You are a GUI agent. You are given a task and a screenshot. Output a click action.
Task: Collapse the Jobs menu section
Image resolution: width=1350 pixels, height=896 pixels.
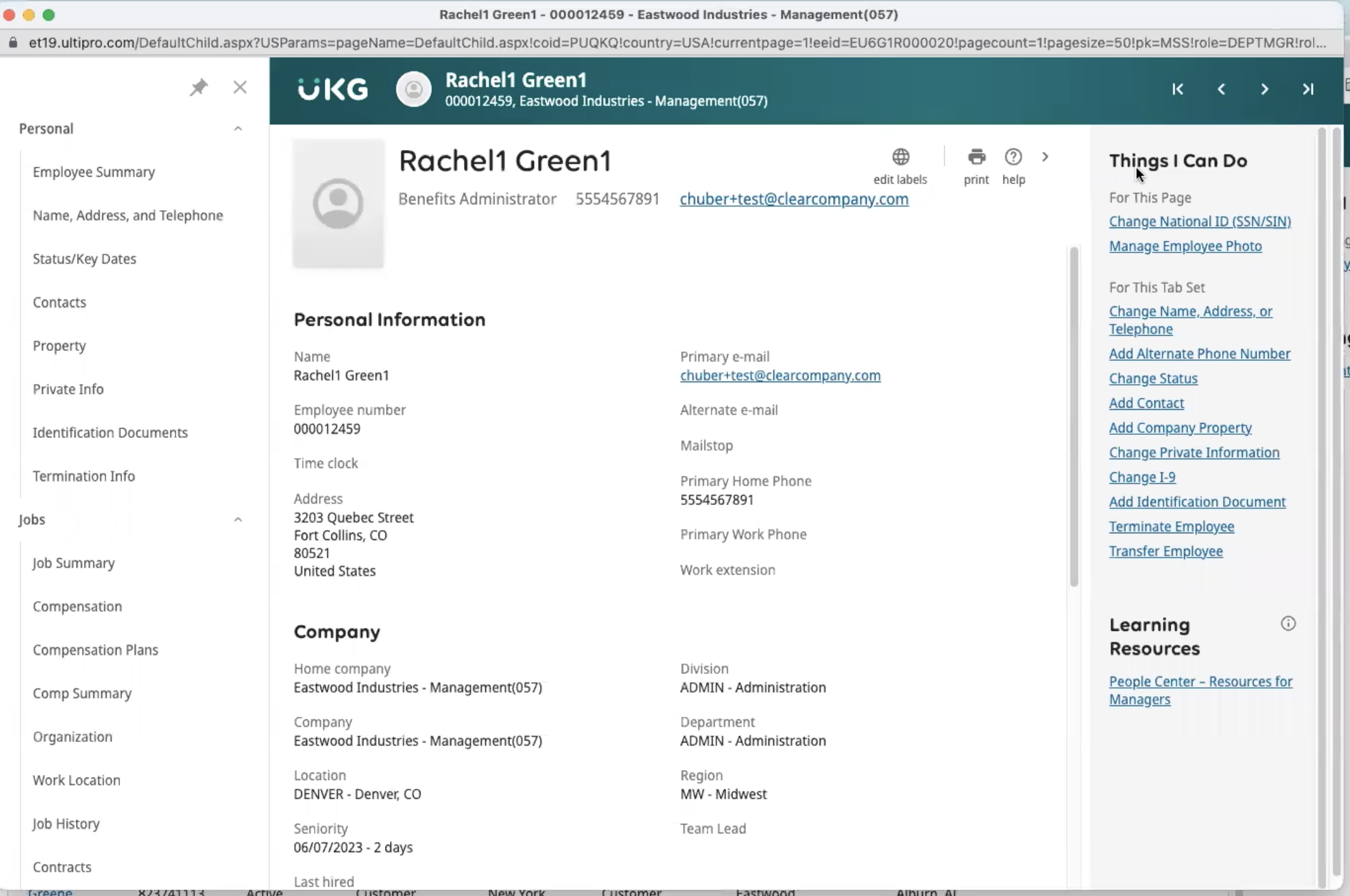click(238, 519)
